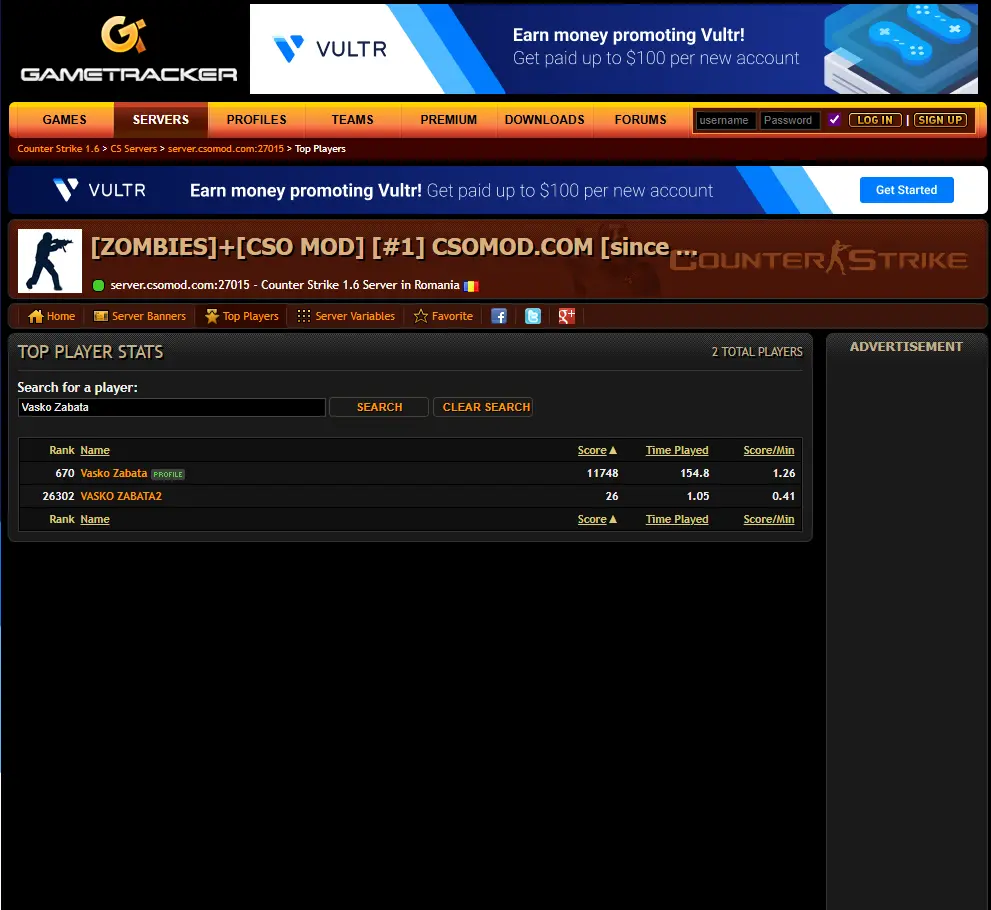Click the Favorite link
The height and width of the screenshot is (910, 991).
coord(452,316)
